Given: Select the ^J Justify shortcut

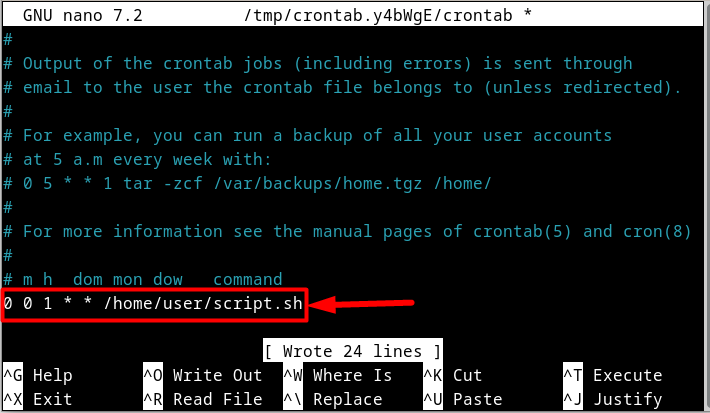Looking at the screenshot, I should [x=613, y=399].
